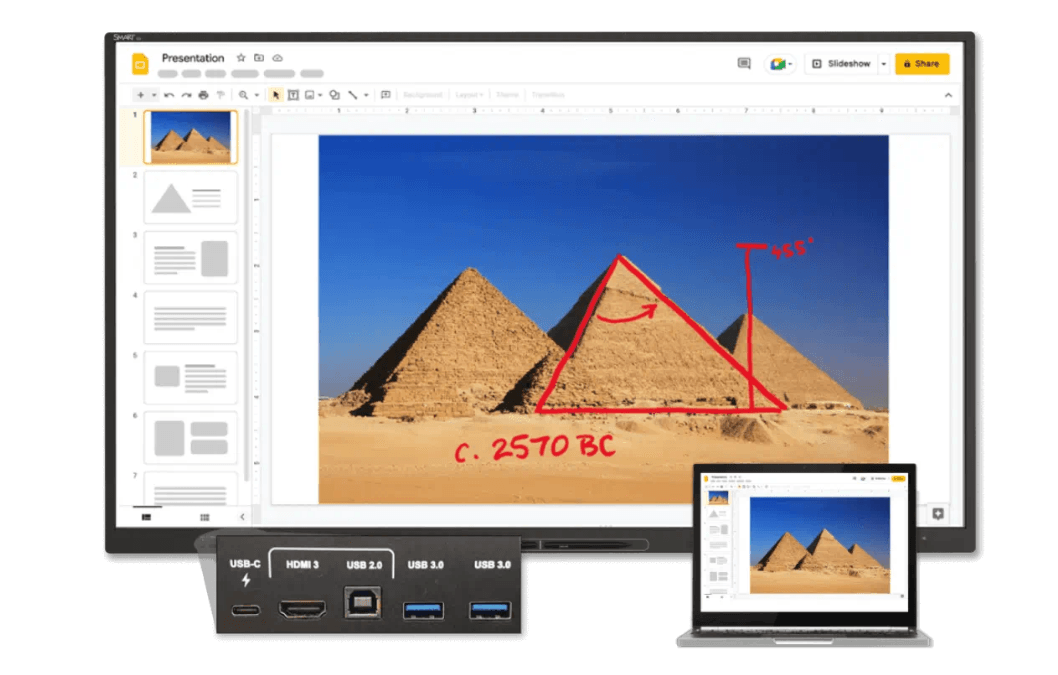
Task: Switch to grid view of slides
Action: pos(204,517)
